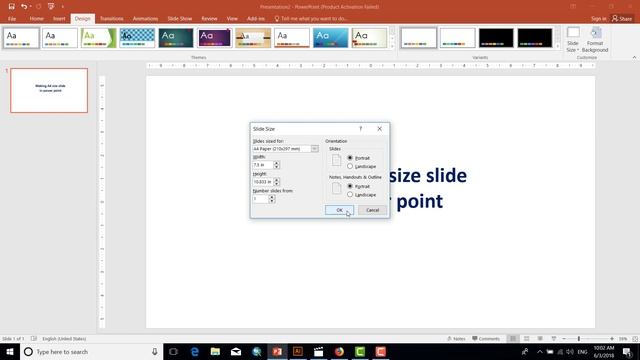Switch to Normal view icon in status bar

point(513,339)
